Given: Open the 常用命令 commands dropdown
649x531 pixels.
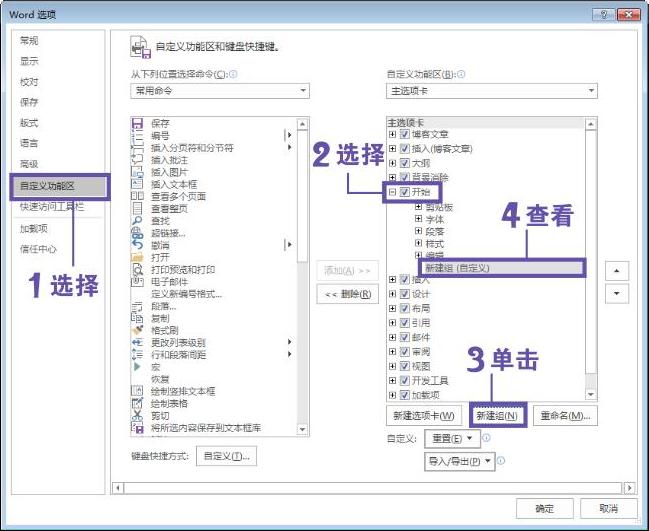Looking at the screenshot, I should [220, 91].
